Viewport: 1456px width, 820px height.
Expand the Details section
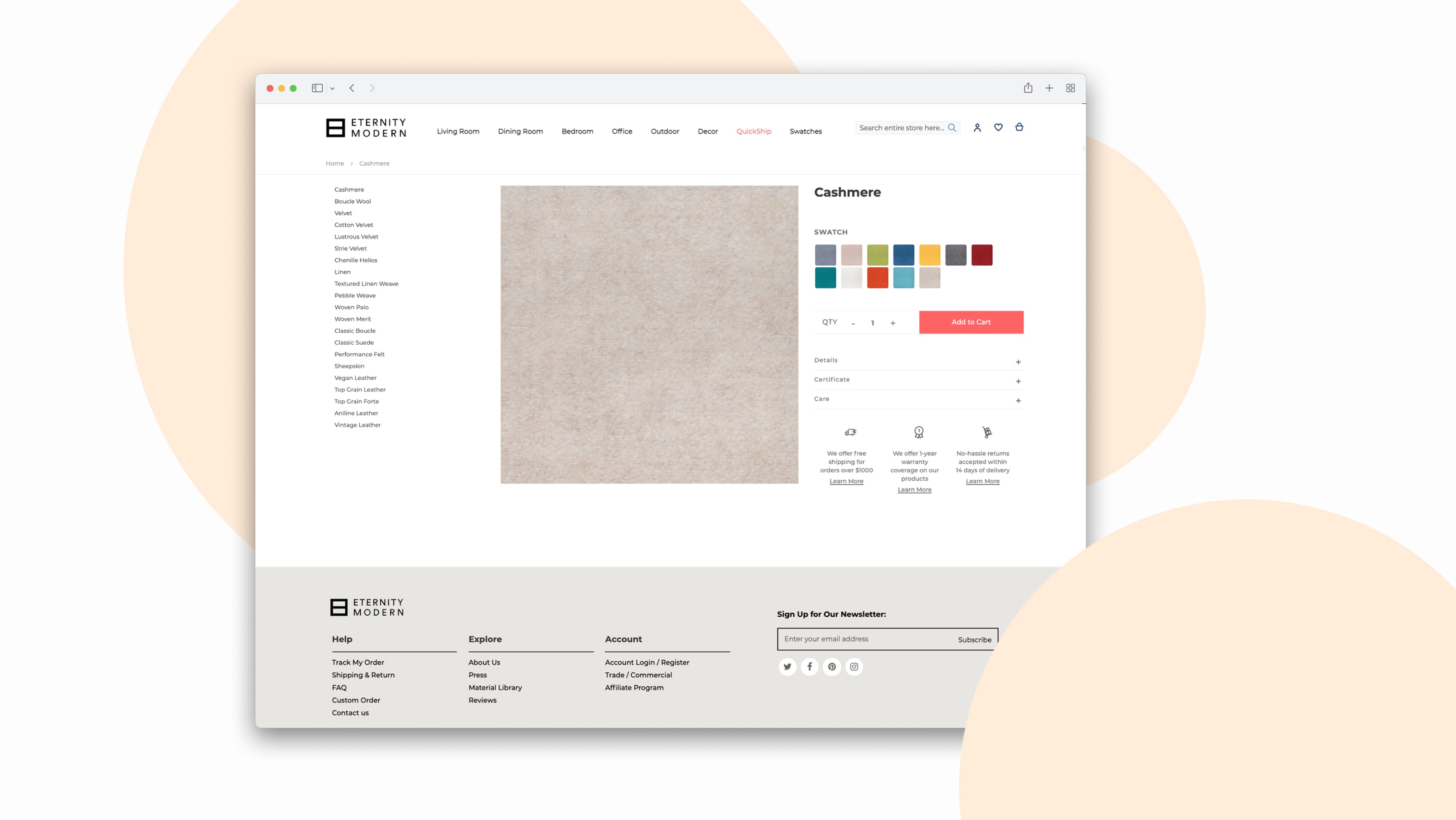919,361
